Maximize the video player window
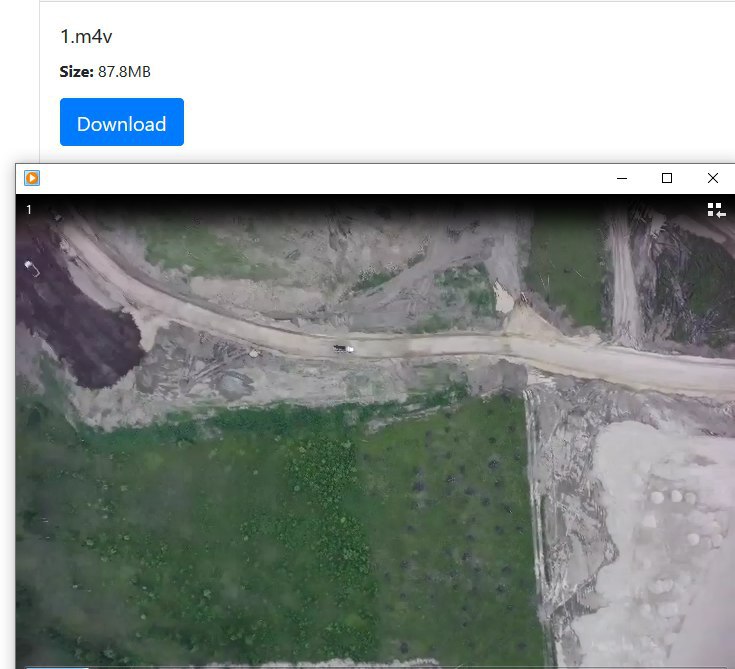Image resolution: width=735 pixels, height=669 pixels. pyautogui.click(x=667, y=178)
